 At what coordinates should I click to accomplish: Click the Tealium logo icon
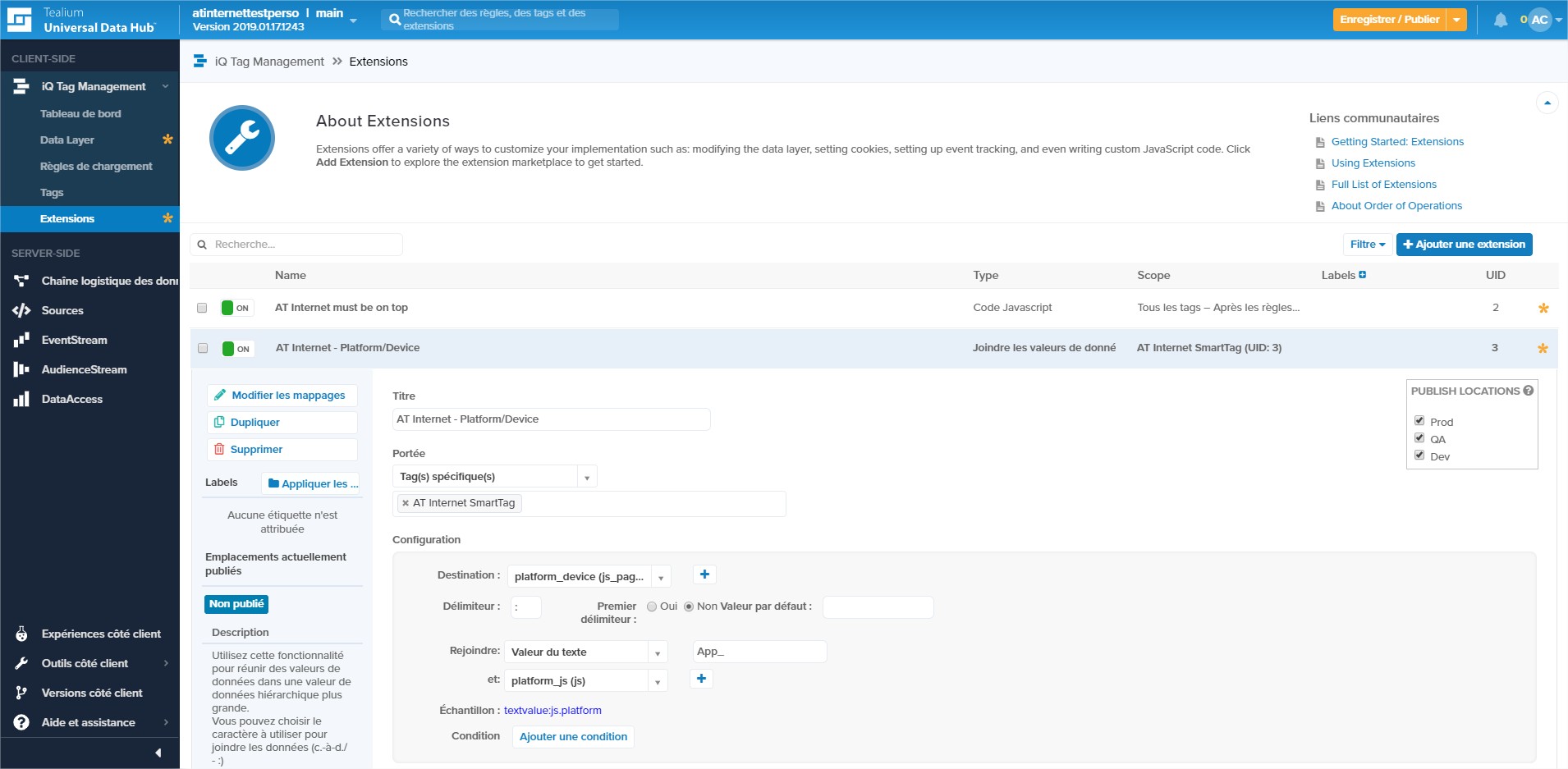[x=19, y=20]
